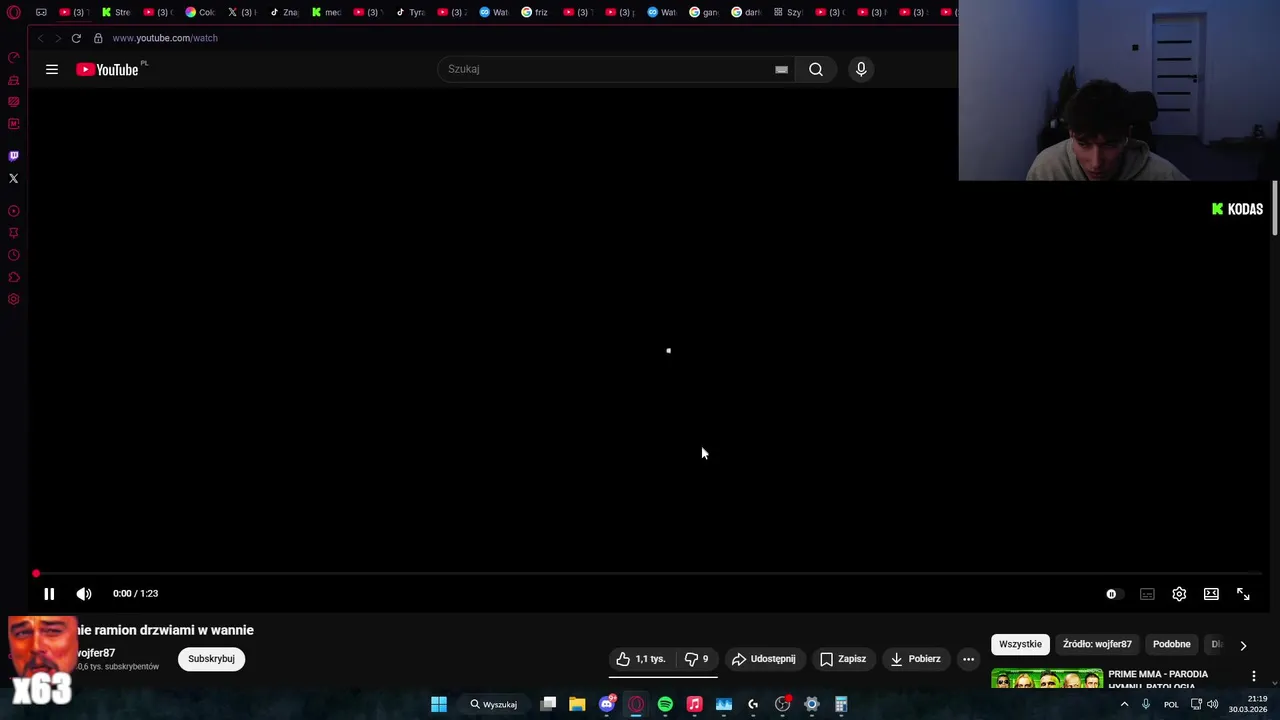Open File Explorer from taskbar
Image resolution: width=1280 pixels, height=720 pixels.
tap(577, 704)
